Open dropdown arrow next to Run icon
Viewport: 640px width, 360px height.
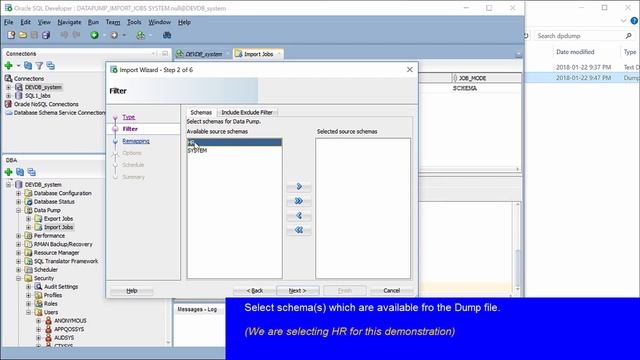[x=104, y=36]
